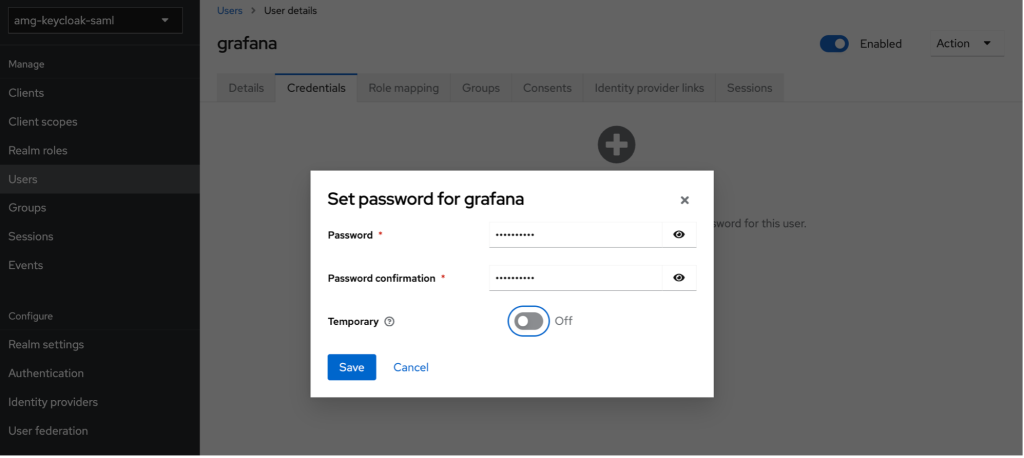1024x458 pixels.
Task: Open User federation in the sidebar
Action: point(100,431)
